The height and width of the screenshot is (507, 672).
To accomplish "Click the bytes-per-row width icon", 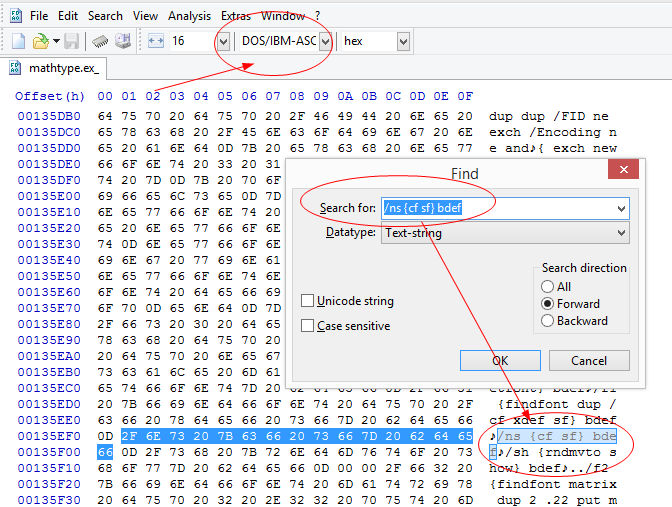I will point(156,41).
